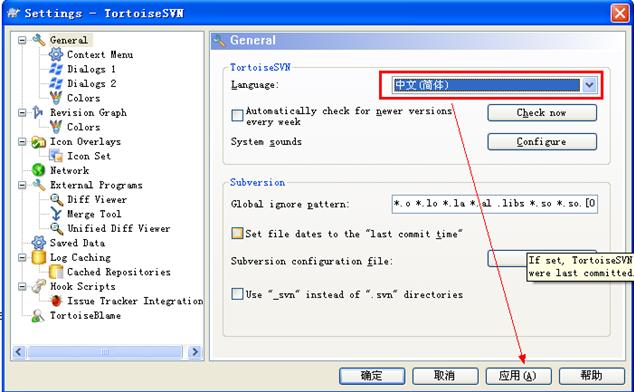Screen dimensions: 634x392
Task: Click the Revision Graph icon
Action: 38,112
